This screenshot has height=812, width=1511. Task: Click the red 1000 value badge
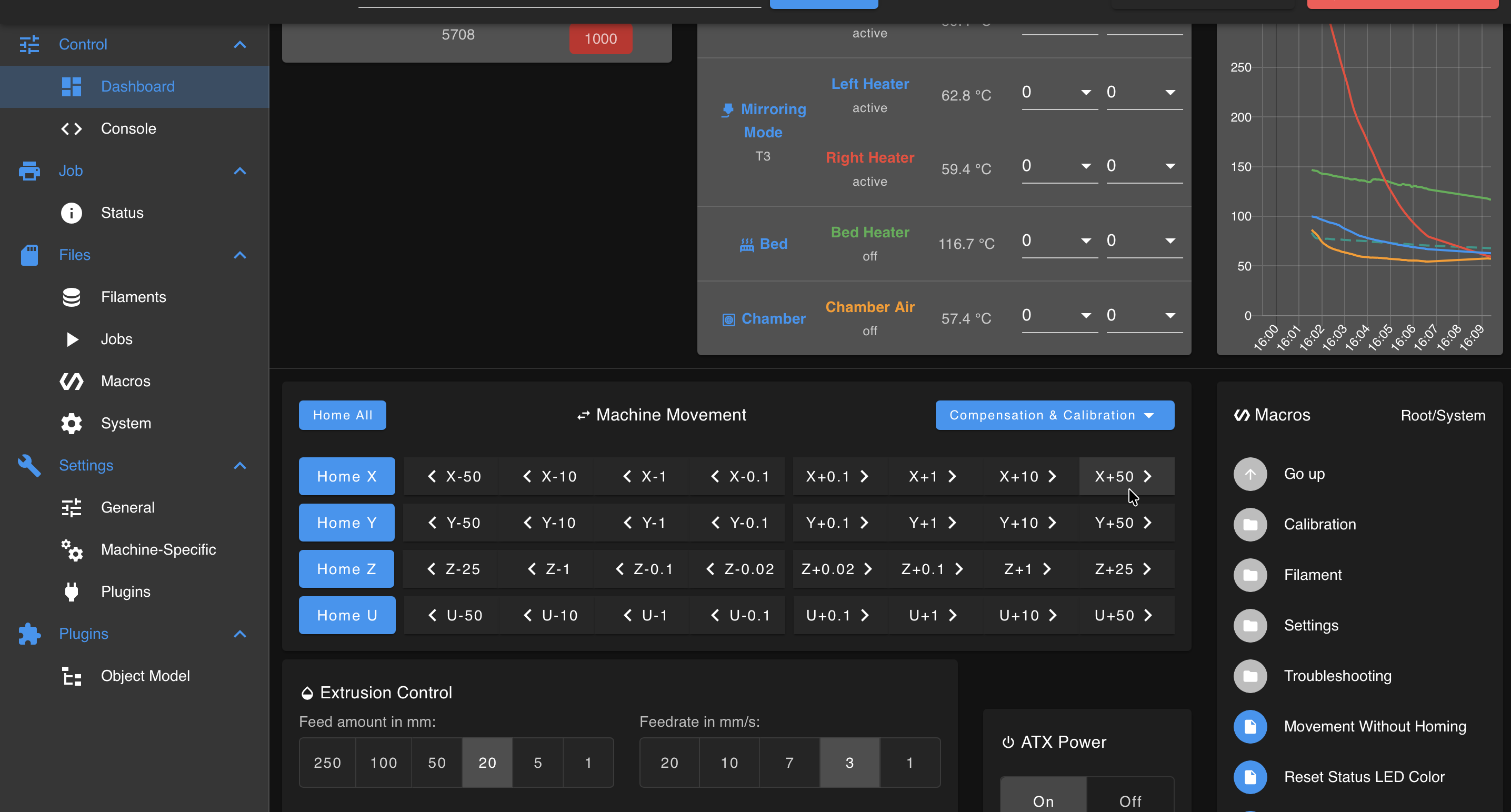pos(601,39)
